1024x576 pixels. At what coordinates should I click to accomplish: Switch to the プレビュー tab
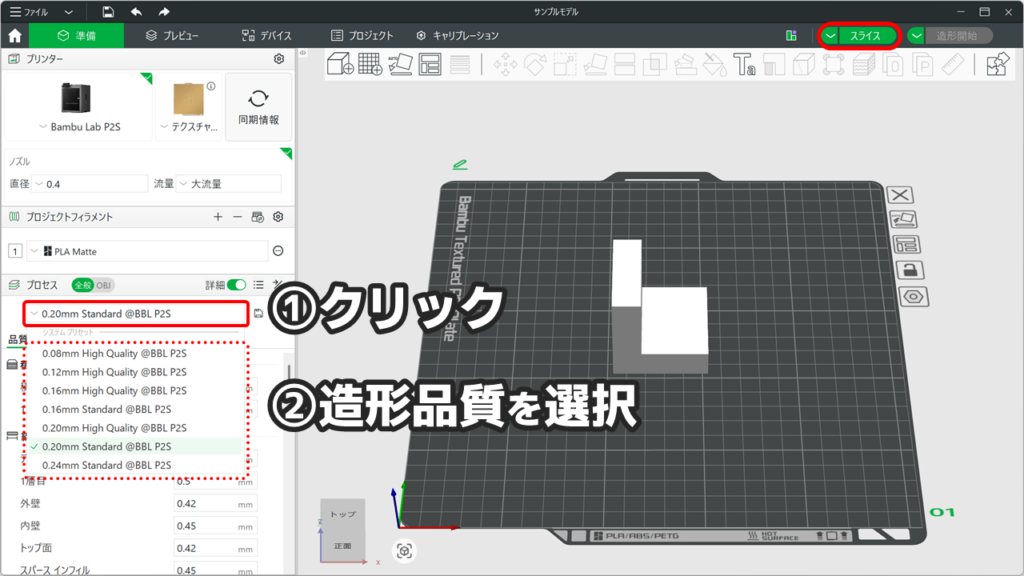pos(172,35)
